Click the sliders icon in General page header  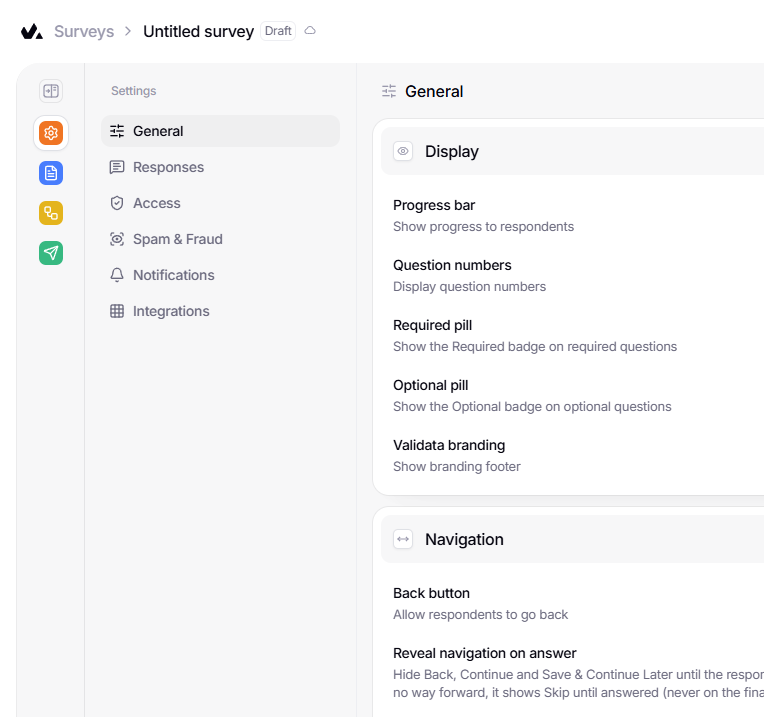(x=389, y=91)
